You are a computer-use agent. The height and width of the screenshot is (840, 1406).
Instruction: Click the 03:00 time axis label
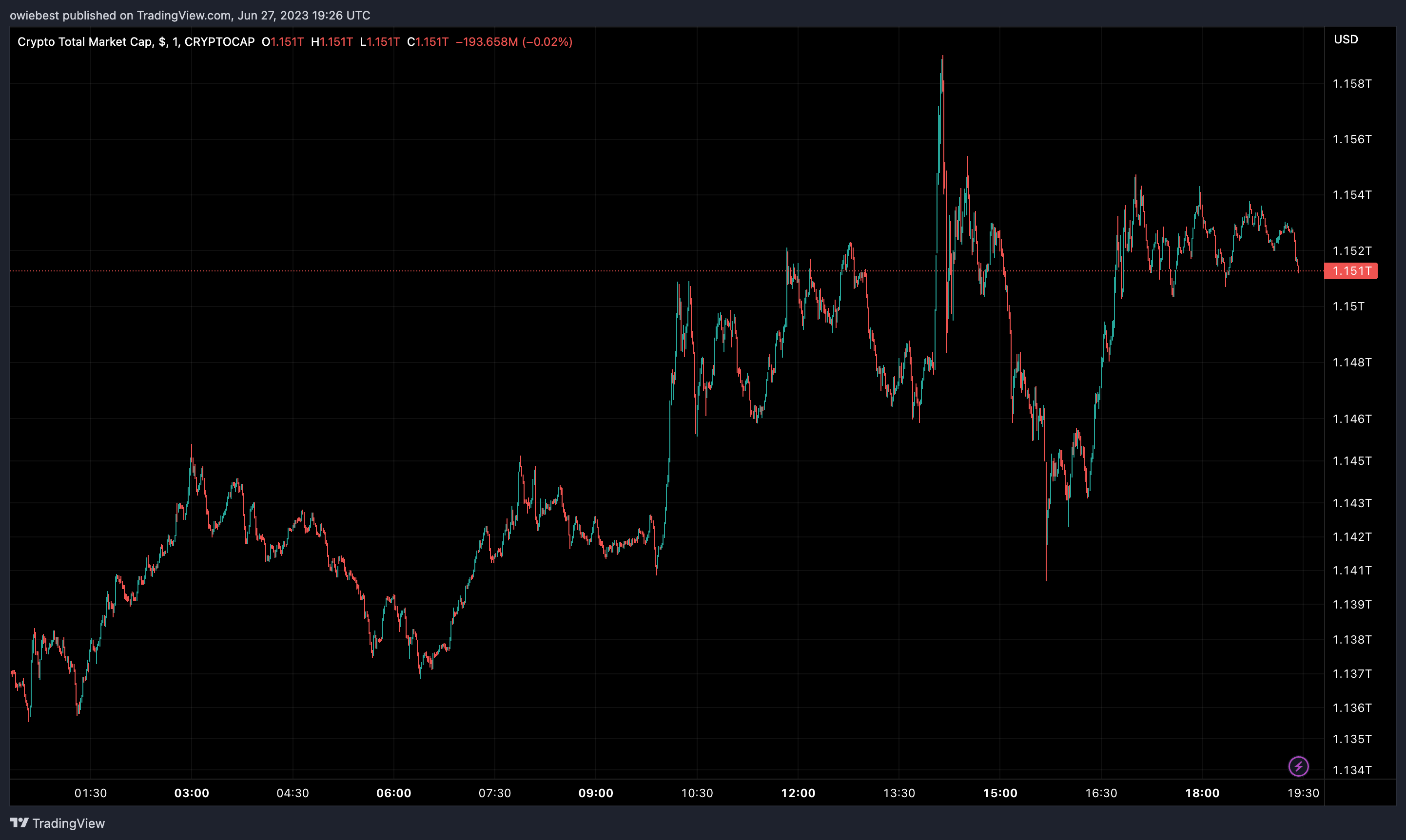pos(192,793)
